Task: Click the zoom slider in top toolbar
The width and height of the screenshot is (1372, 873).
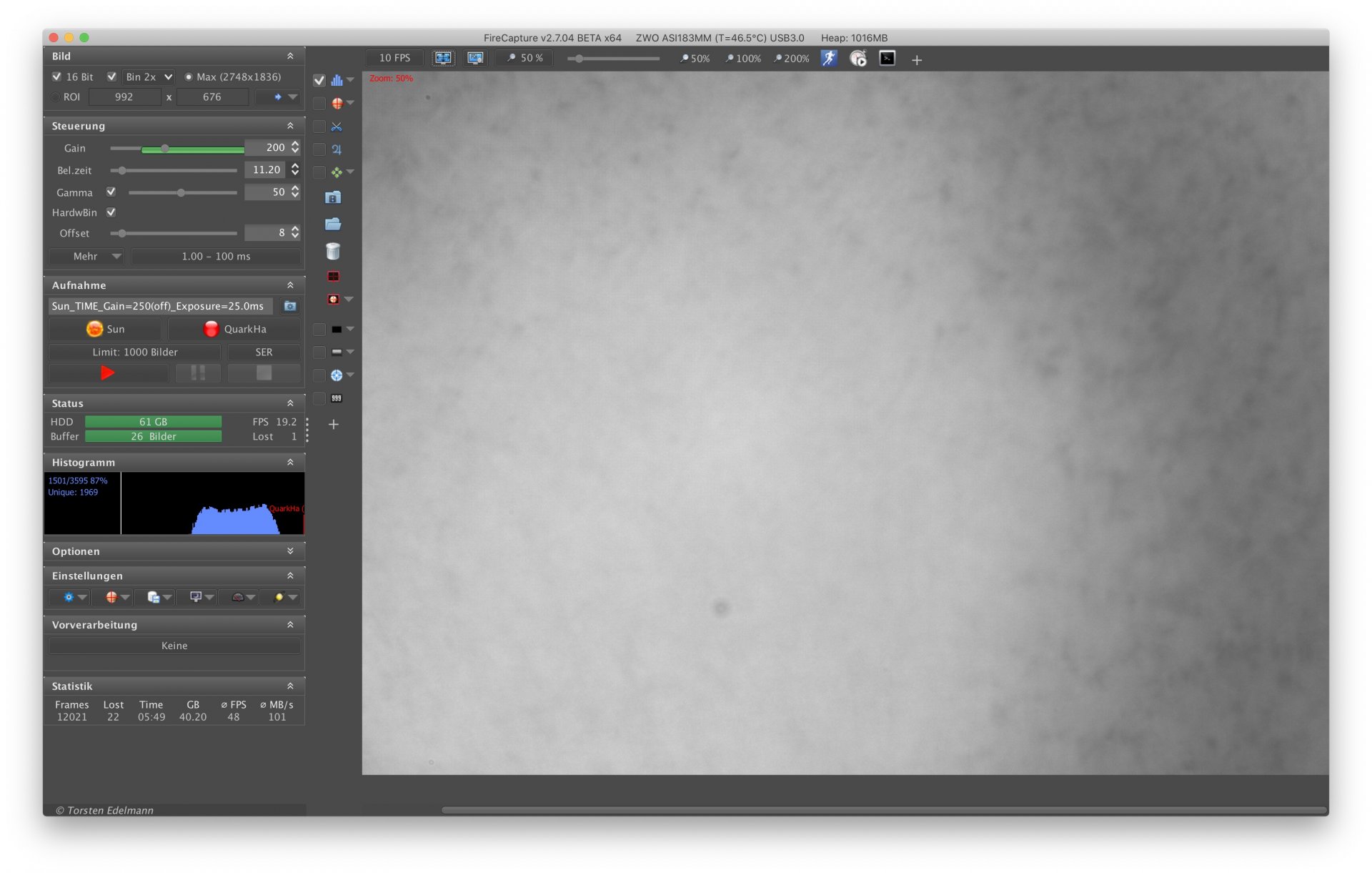Action: 613,59
